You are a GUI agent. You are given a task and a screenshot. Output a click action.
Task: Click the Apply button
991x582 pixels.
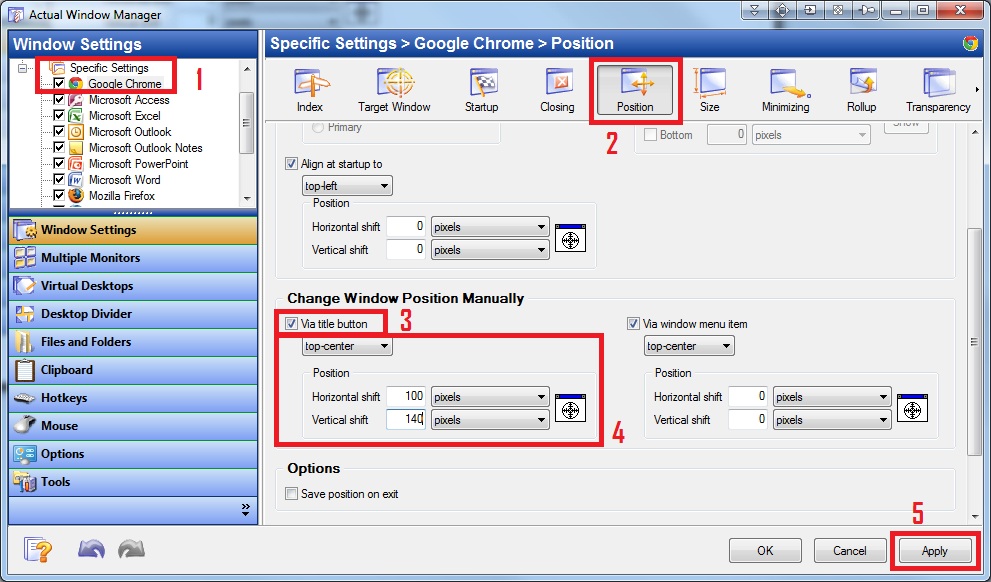point(935,551)
